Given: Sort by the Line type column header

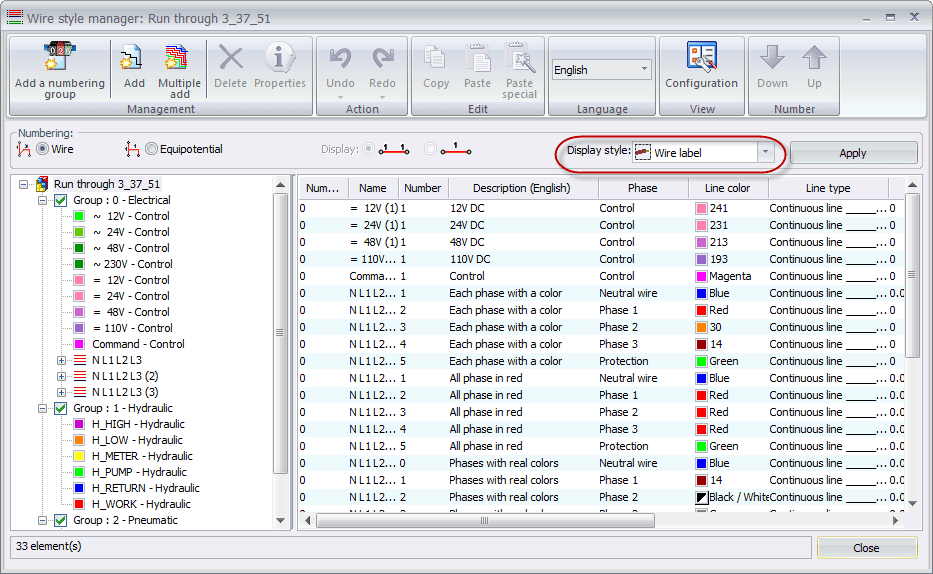Looking at the screenshot, I should (828, 188).
